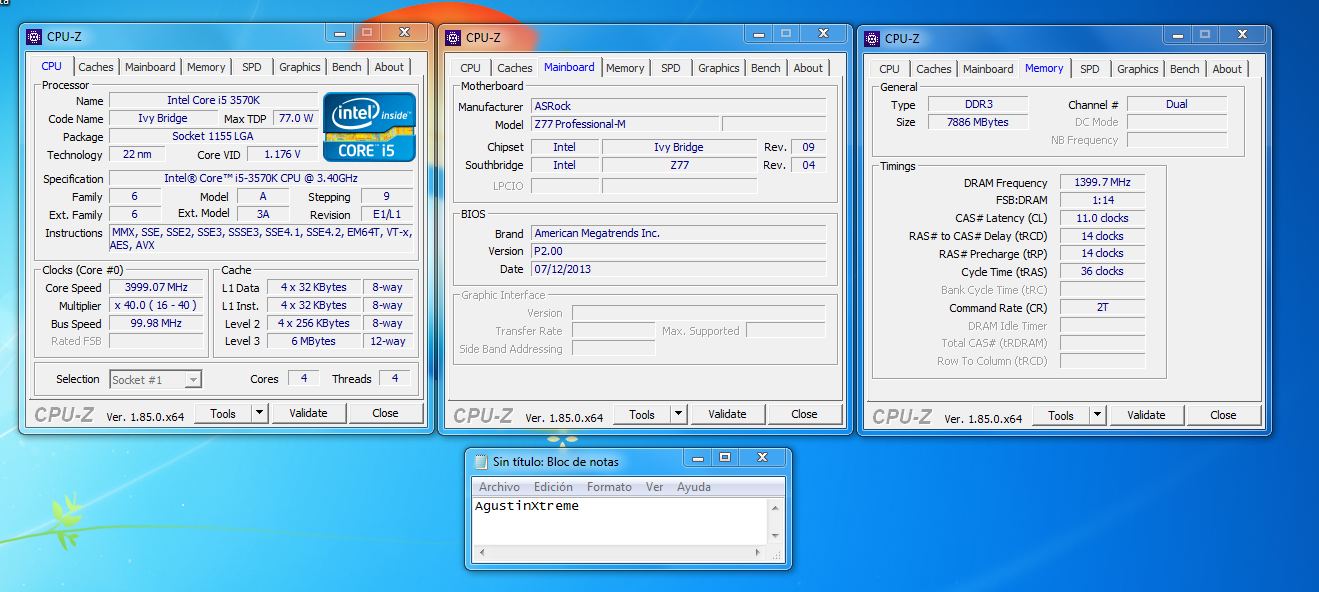
Task: Open About tab in right CPU-Z window
Action: click(1227, 69)
